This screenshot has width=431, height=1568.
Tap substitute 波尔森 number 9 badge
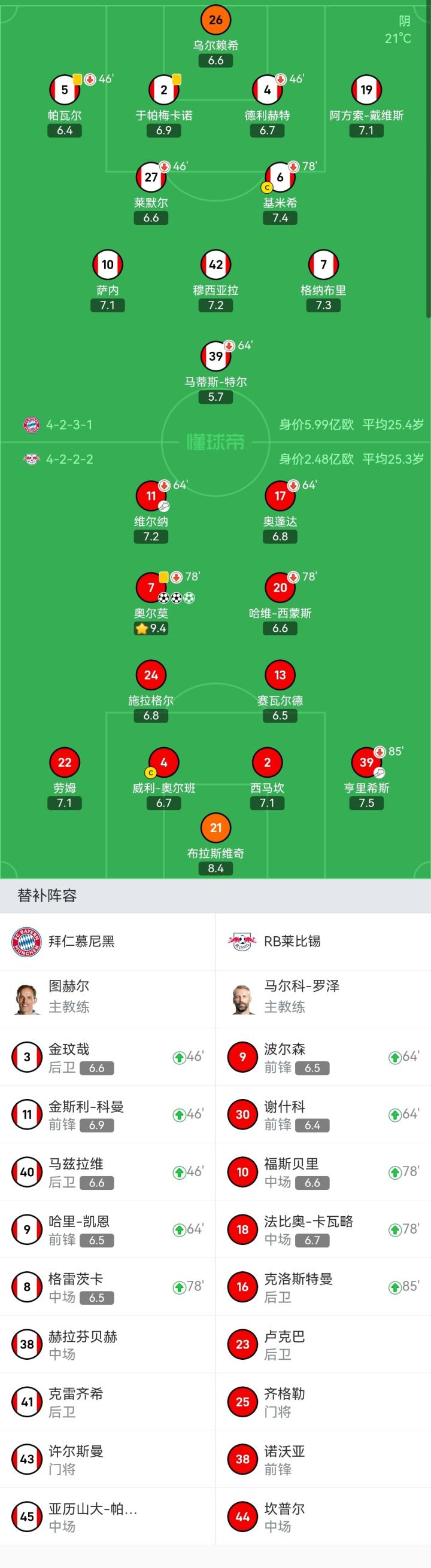point(242,1057)
